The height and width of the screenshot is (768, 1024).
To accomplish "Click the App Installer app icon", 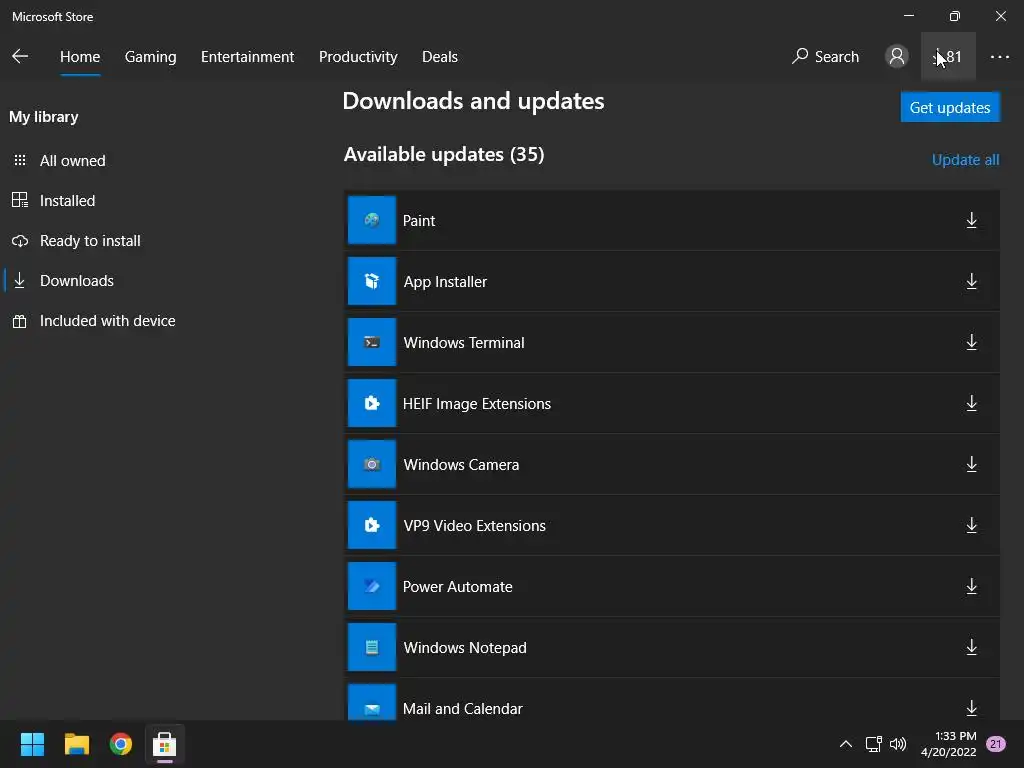I will tap(372, 281).
